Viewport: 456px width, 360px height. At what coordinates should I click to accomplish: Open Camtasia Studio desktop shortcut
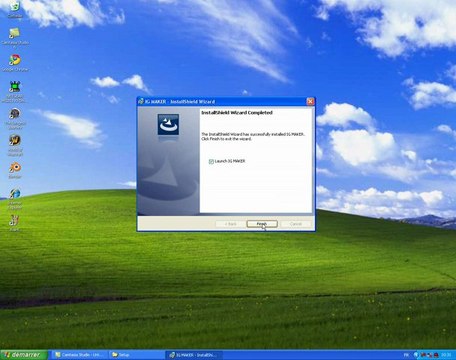pos(15,36)
